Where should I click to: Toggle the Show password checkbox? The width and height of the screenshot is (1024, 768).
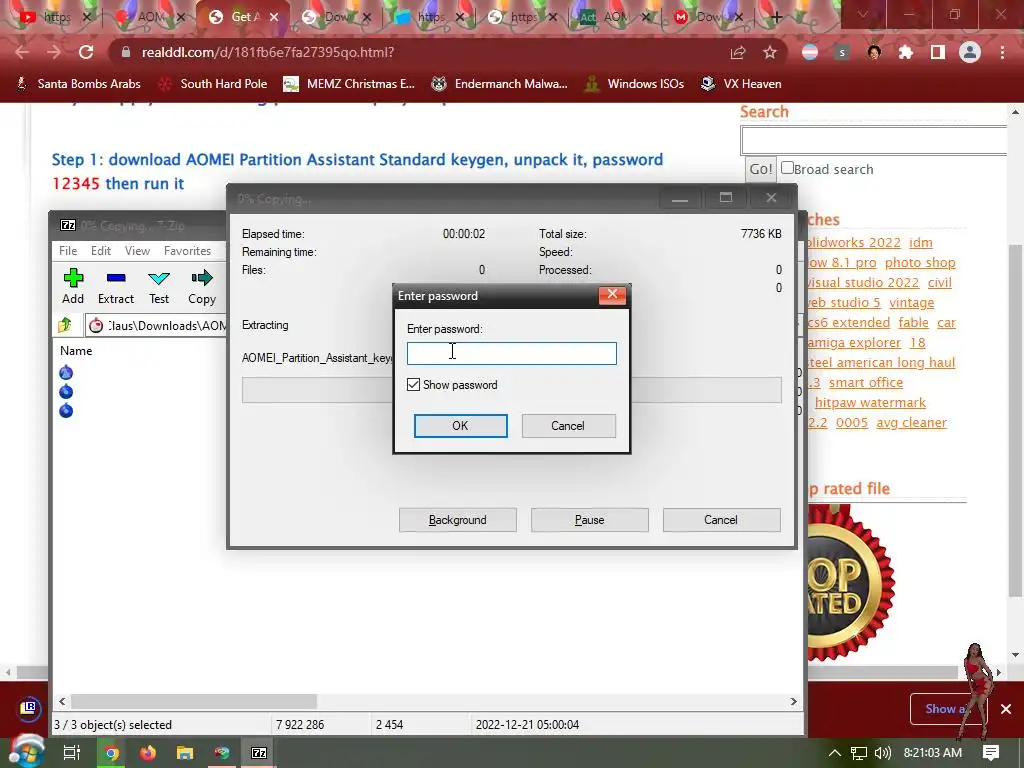(x=413, y=385)
